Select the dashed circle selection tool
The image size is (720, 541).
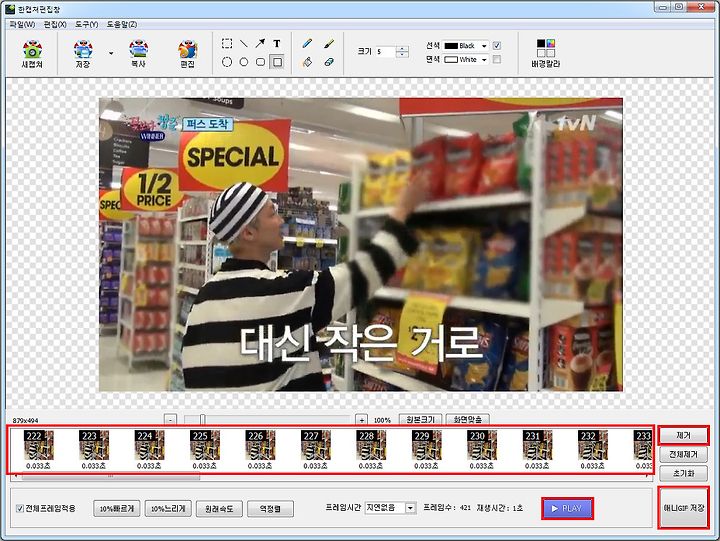point(227,62)
